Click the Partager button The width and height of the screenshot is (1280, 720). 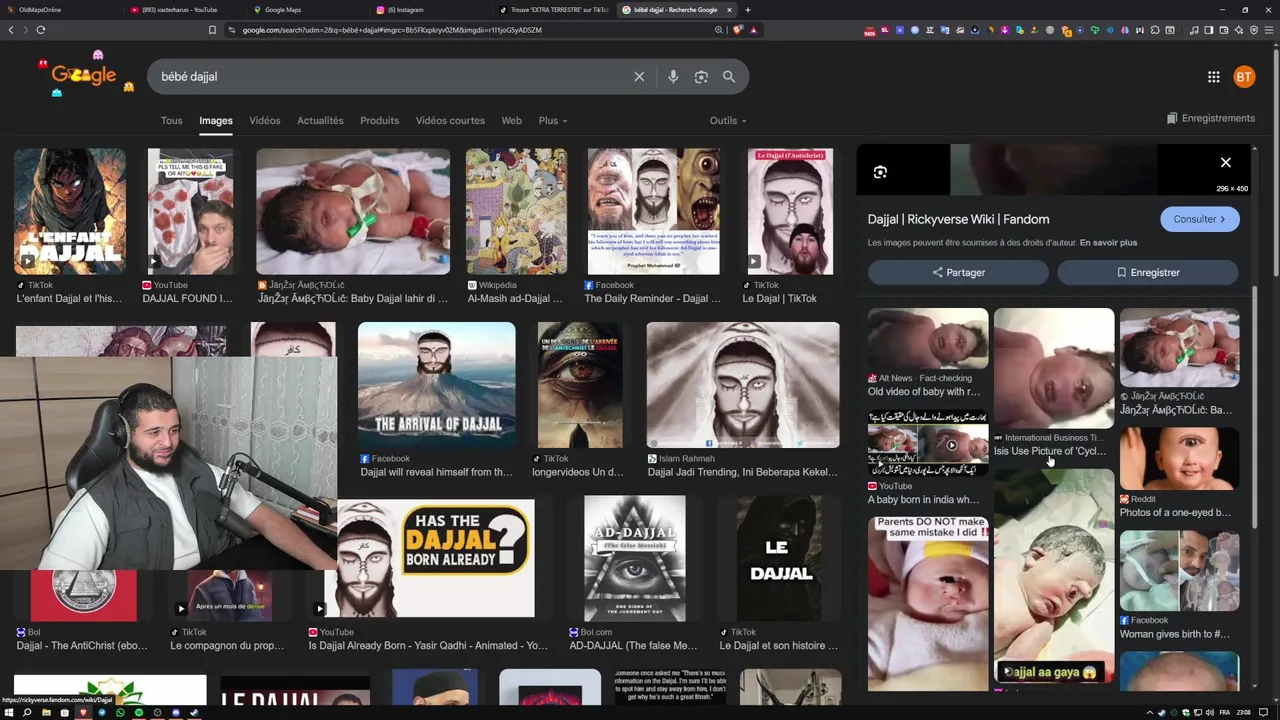(x=958, y=272)
